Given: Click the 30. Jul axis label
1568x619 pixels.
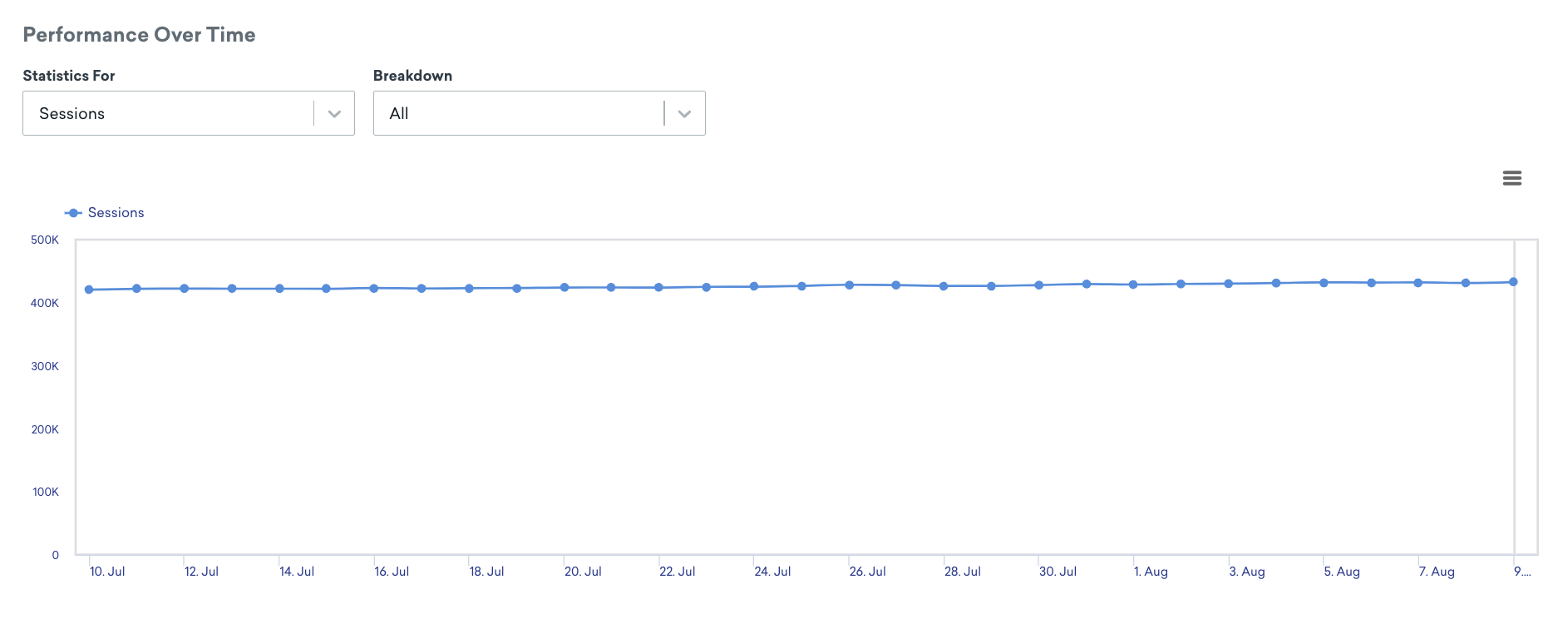Looking at the screenshot, I should pos(1058,572).
